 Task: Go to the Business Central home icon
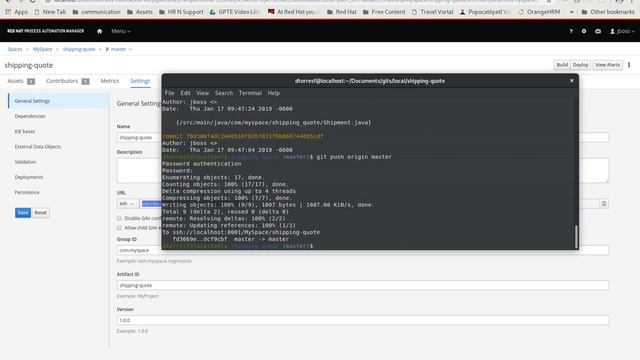[x=100, y=31]
